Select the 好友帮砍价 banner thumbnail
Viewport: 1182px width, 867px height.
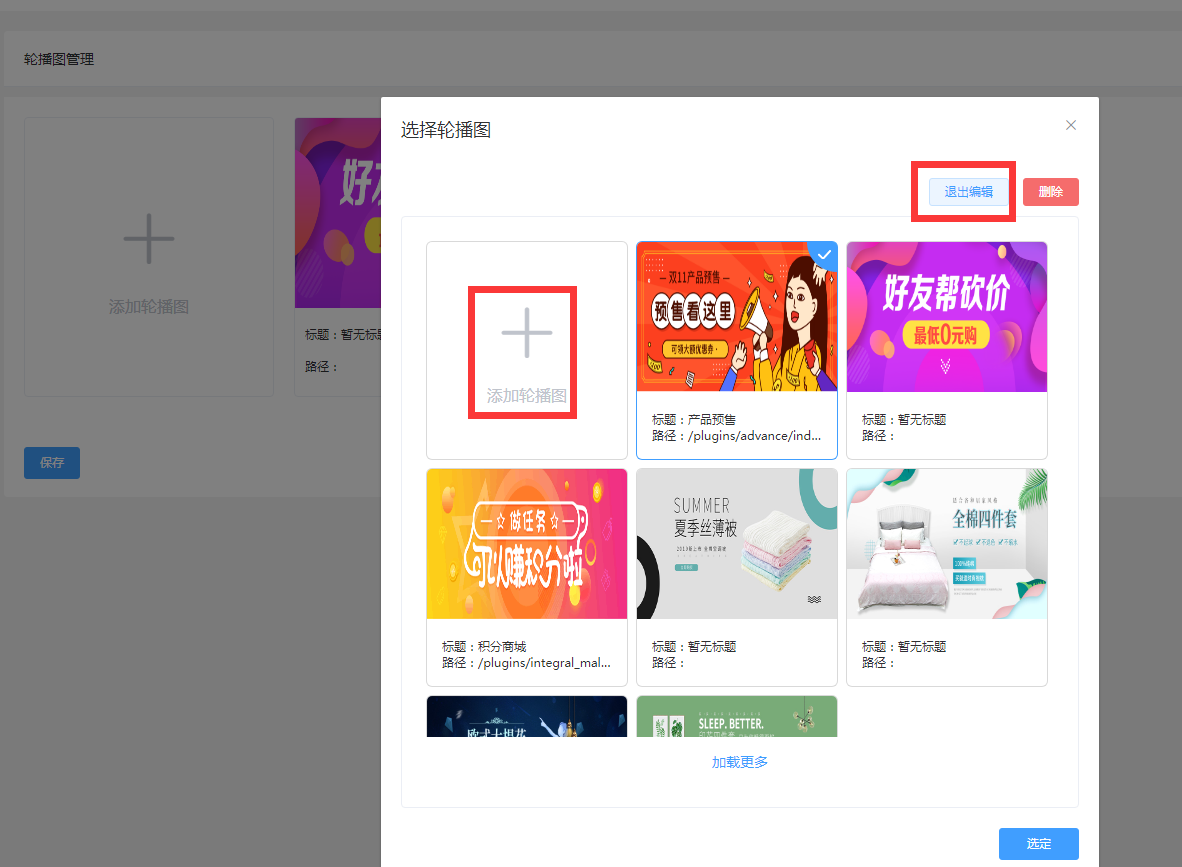pyautogui.click(x=947, y=317)
